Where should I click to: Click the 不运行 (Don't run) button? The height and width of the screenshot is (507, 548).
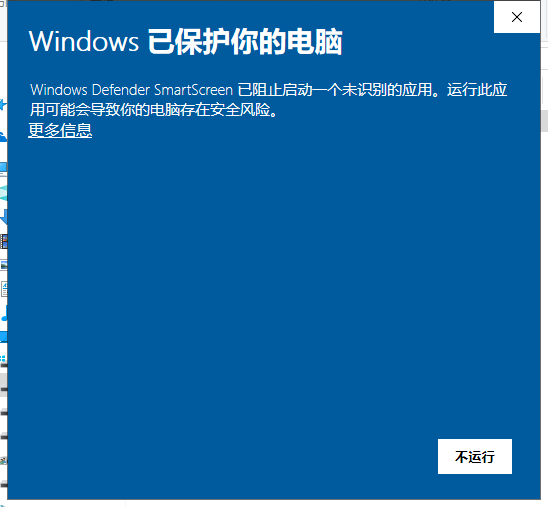coord(475,456)
